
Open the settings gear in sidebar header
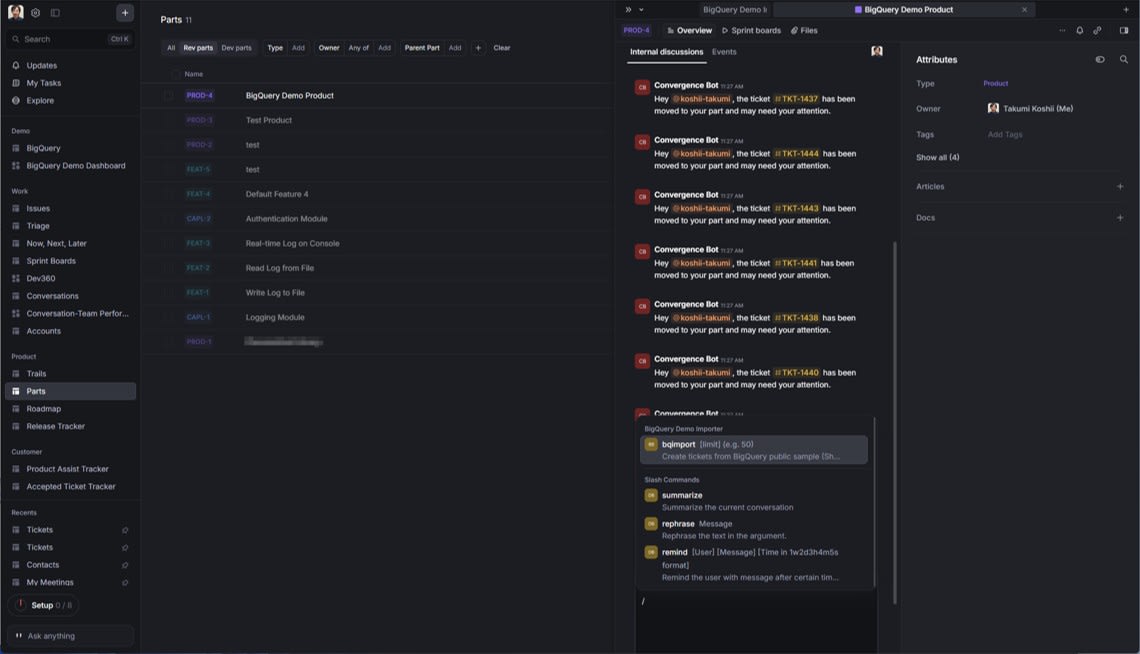click(35, 13)
